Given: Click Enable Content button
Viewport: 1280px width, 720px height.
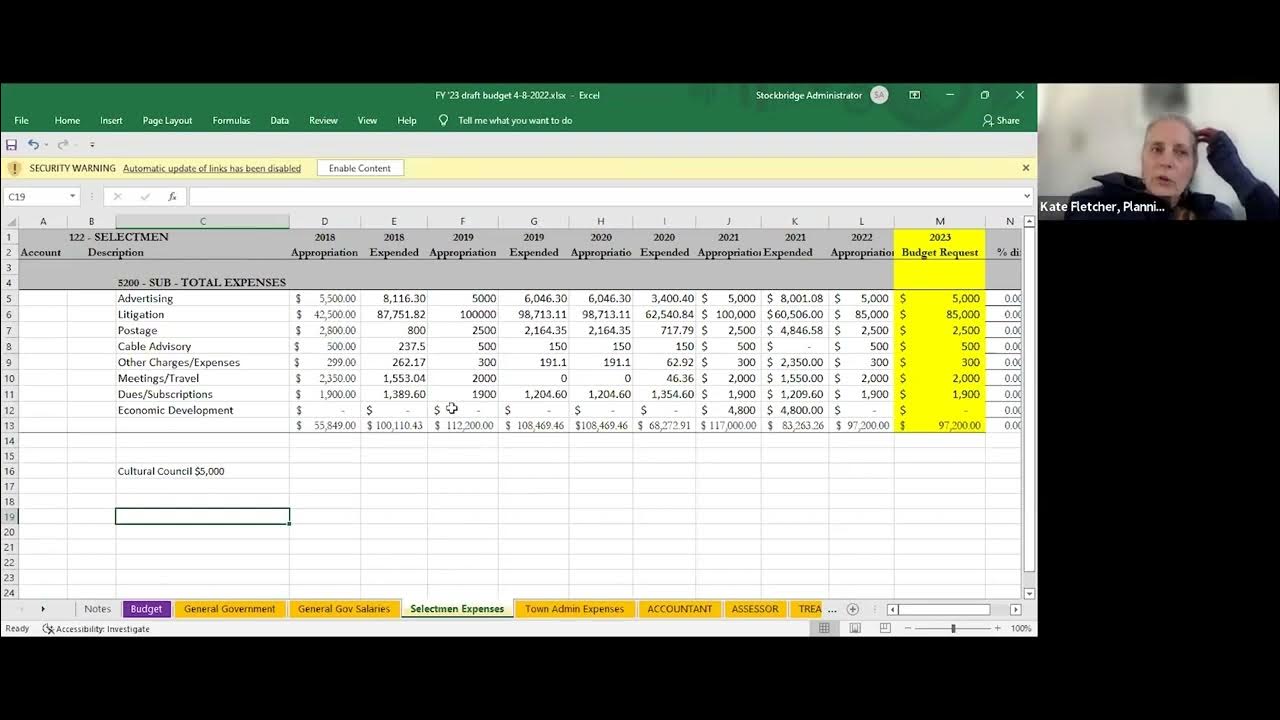Looking at the screenshot, I should (360, 168).
